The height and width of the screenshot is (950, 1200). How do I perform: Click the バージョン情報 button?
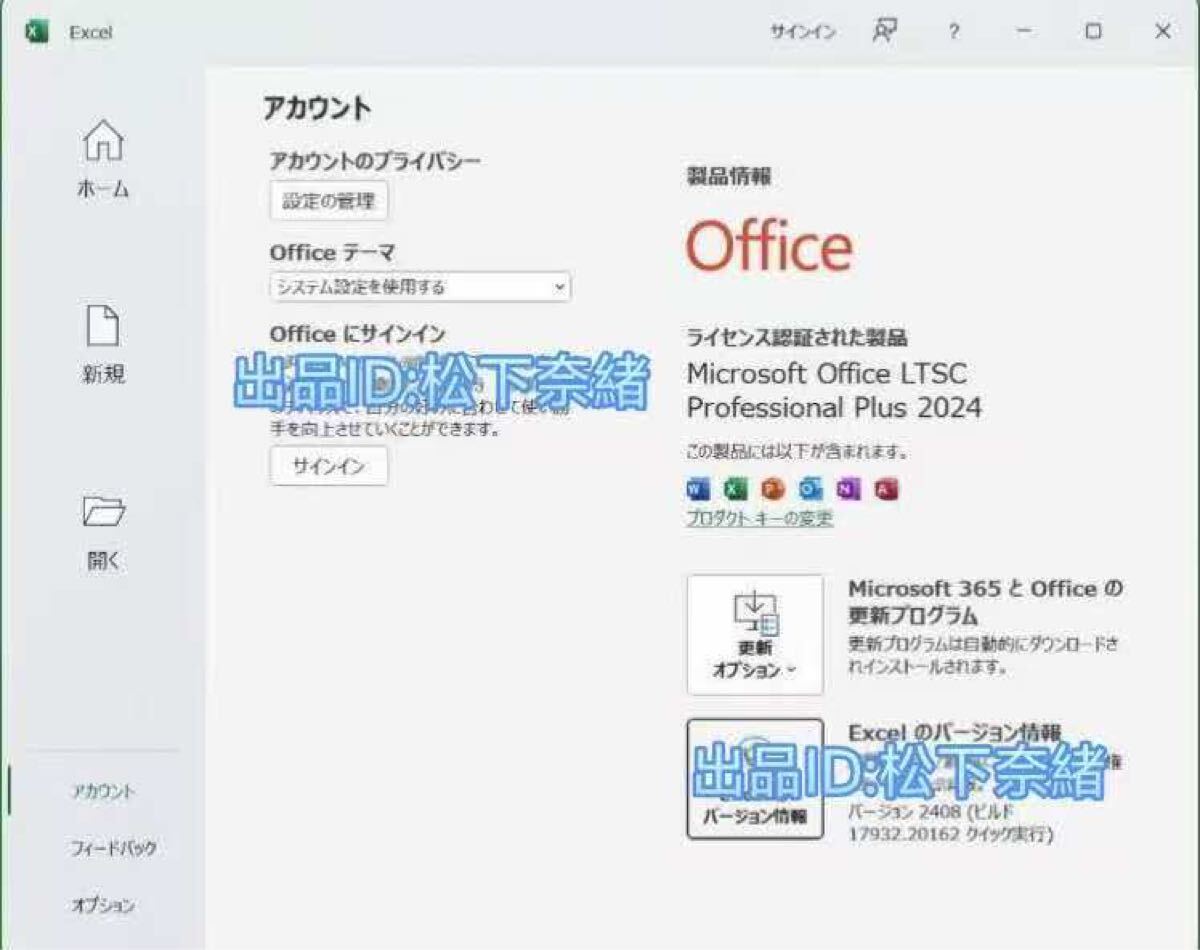point(755,779)
